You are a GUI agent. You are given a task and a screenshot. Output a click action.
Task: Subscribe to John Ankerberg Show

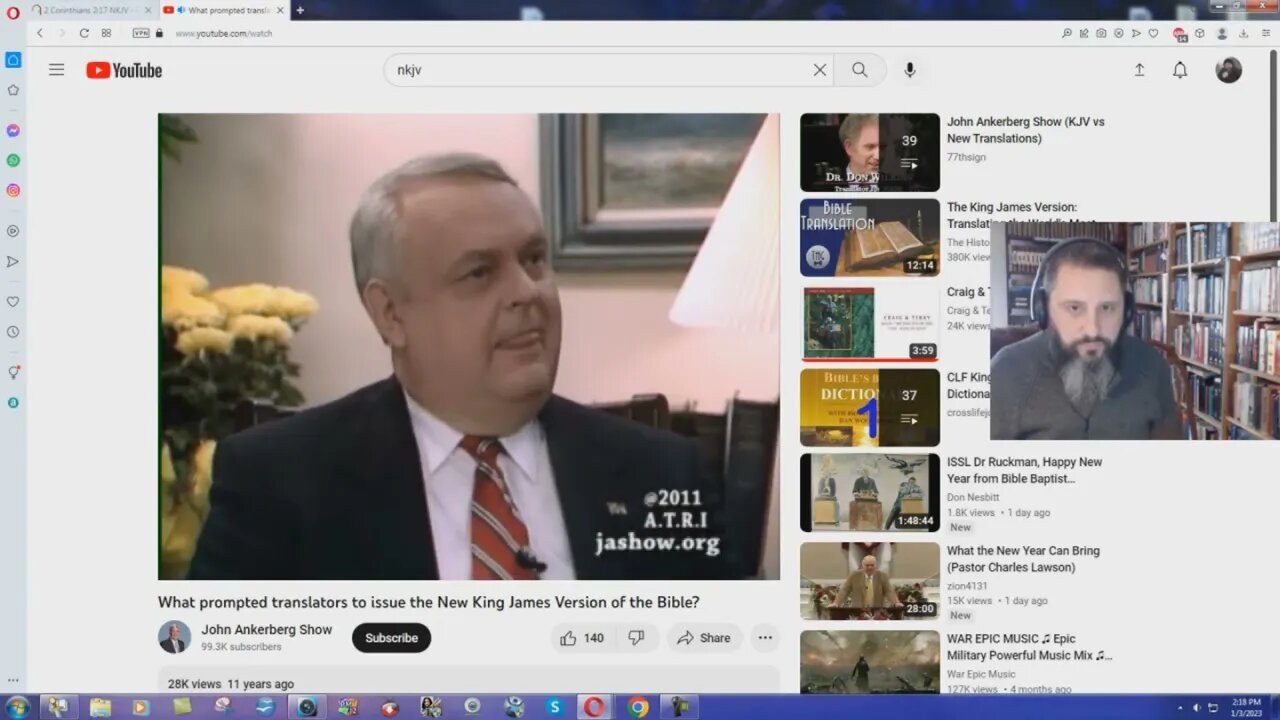pos(391,638)
